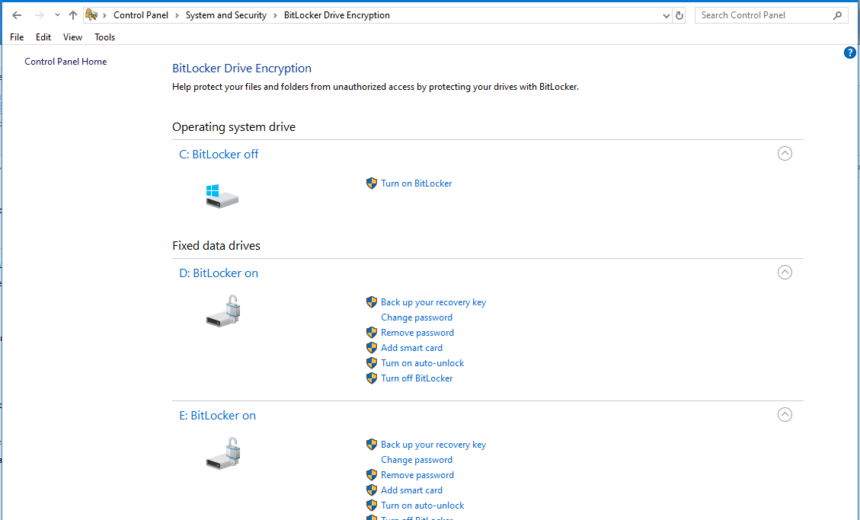This screenshot has height=520, width=860.
Task: Click D: Remove password shield icon
Action: pyautogui.click(x=371, y=332)
